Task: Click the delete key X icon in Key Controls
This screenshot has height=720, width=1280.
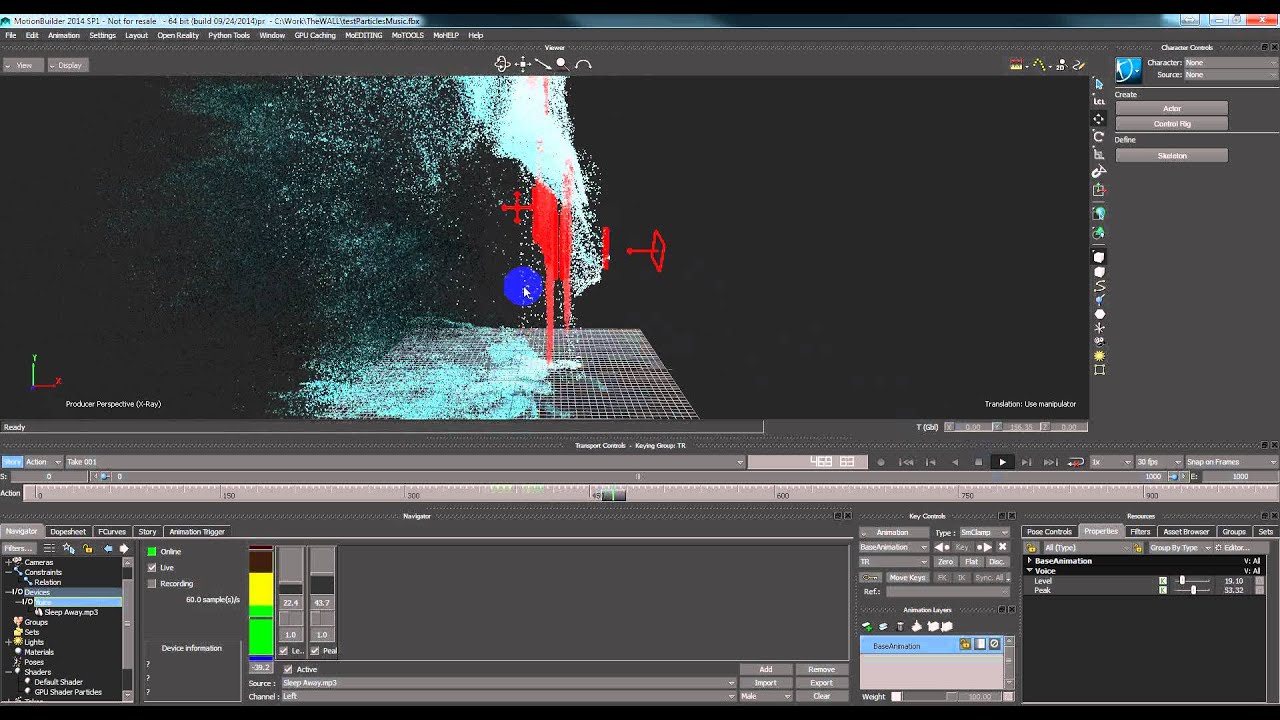Action: click(1002, 547)
